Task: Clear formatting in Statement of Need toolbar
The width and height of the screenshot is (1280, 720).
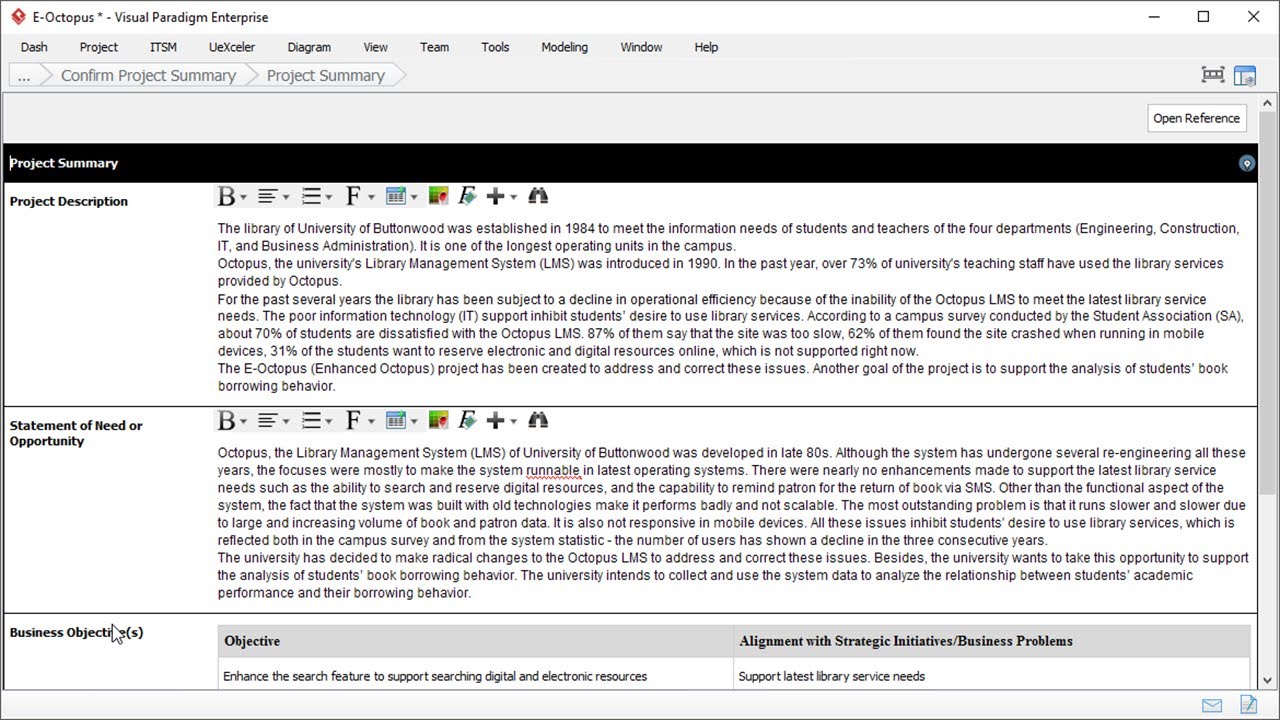Action: (467, 420)
